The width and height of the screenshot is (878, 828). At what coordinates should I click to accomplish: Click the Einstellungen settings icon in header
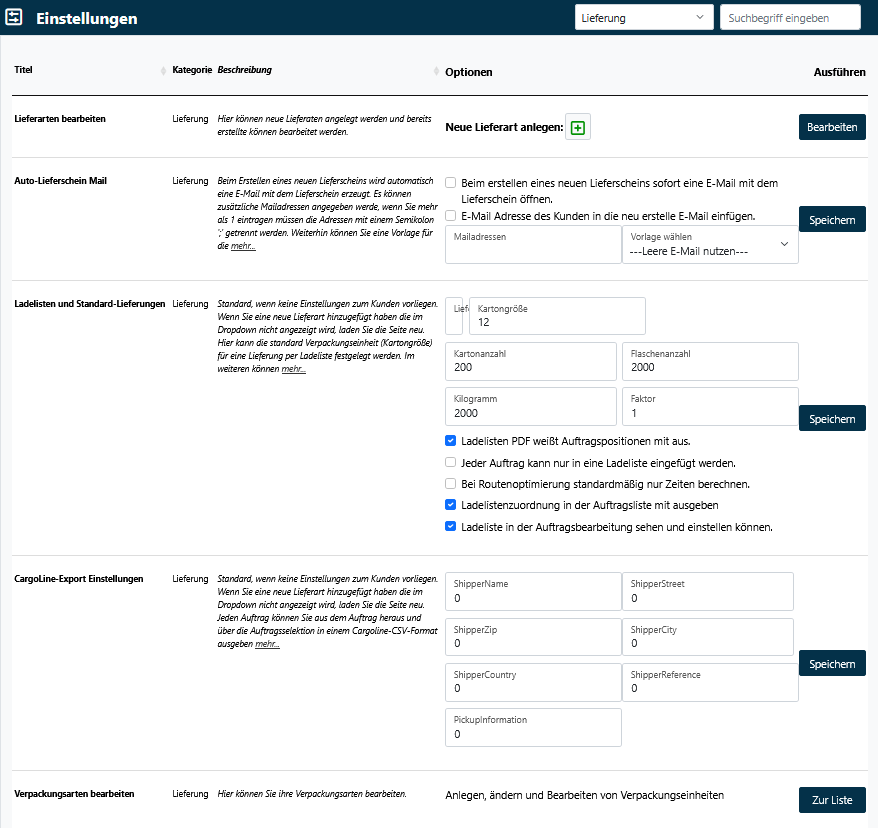(15, 18)
